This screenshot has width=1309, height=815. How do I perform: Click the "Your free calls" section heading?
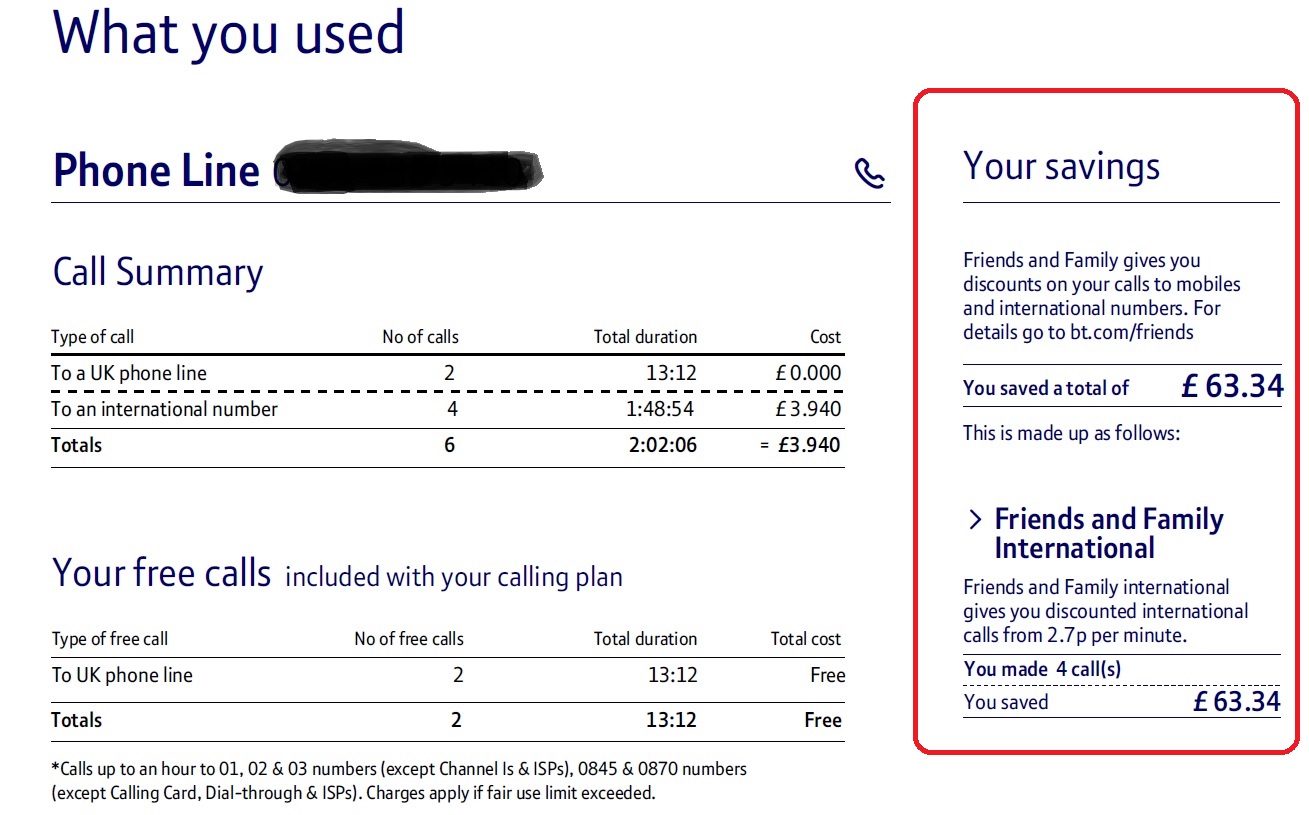[161, 574]
